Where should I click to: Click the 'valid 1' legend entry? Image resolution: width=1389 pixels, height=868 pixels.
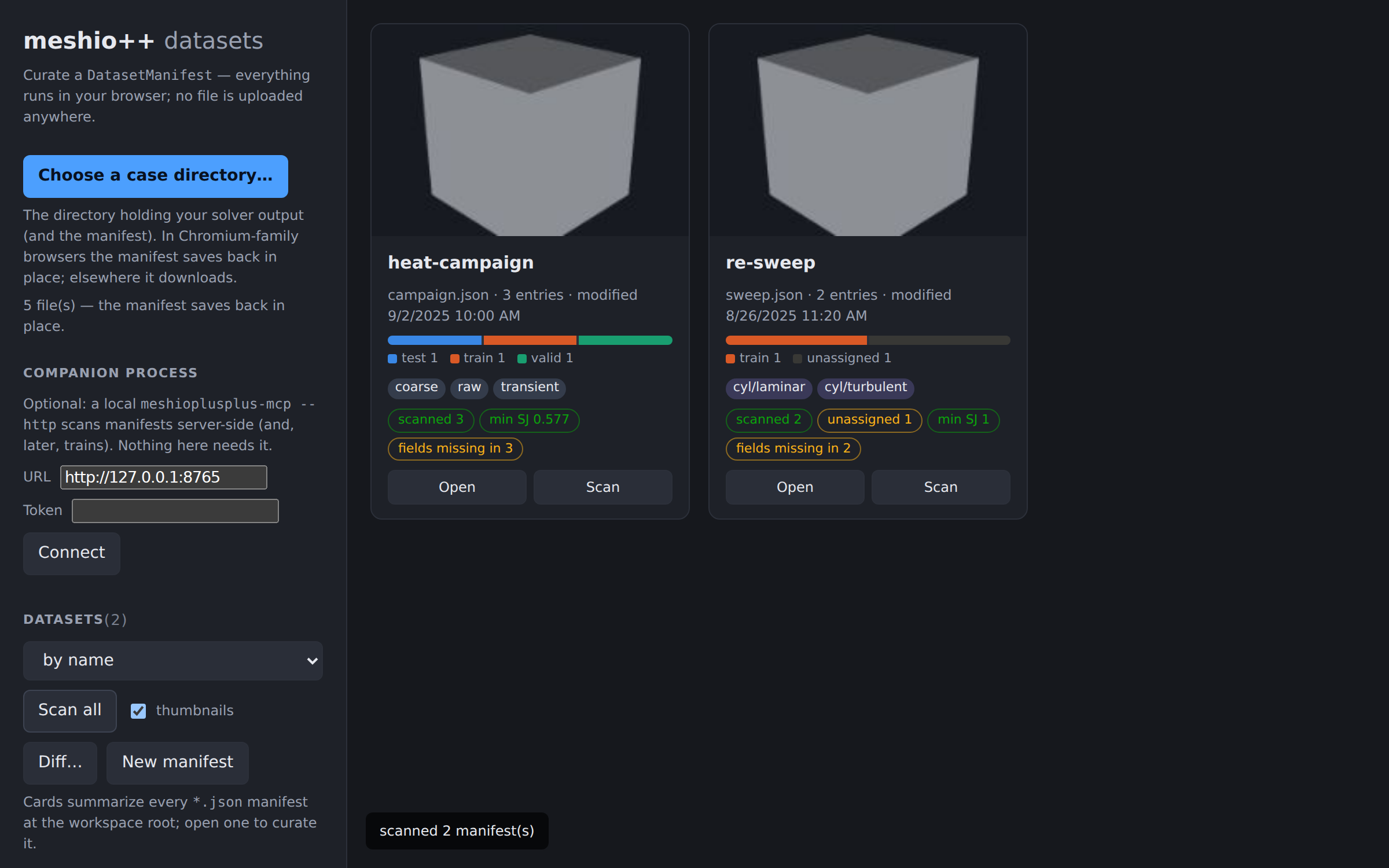[545, 358]
